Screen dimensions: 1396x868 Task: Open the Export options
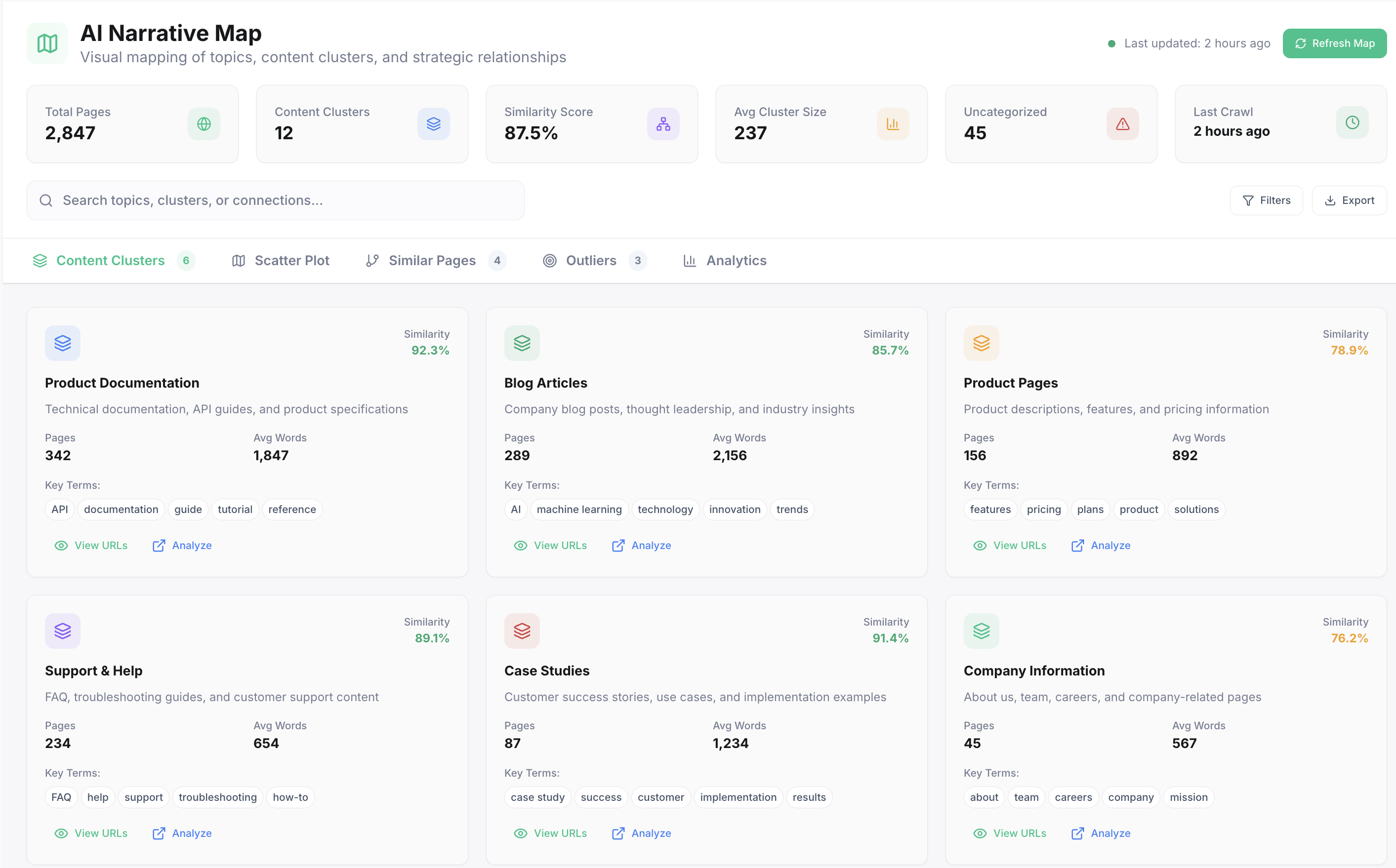tap(1349, 200)
